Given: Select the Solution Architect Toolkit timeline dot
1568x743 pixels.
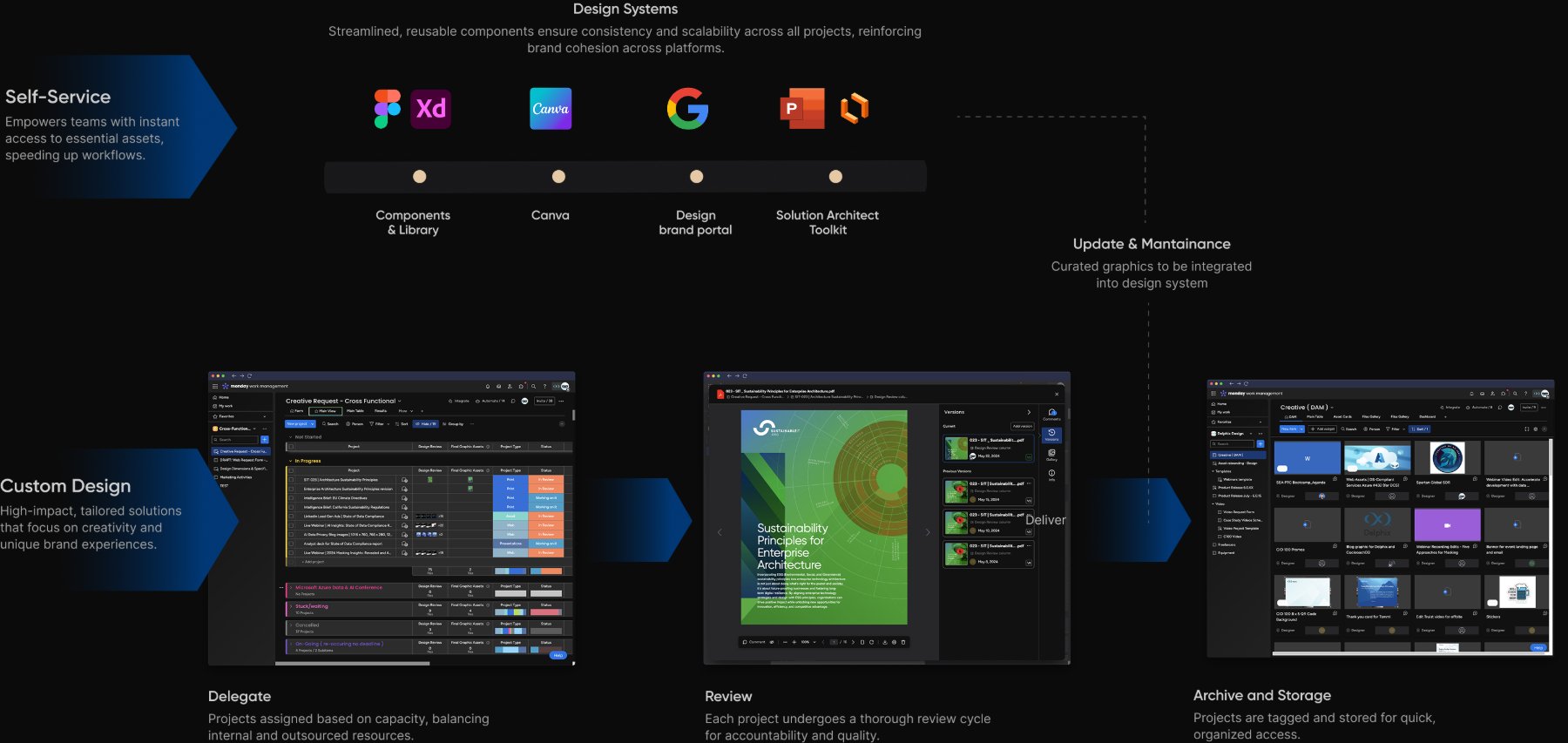Looking at the screenshot, I should [835, 177].
